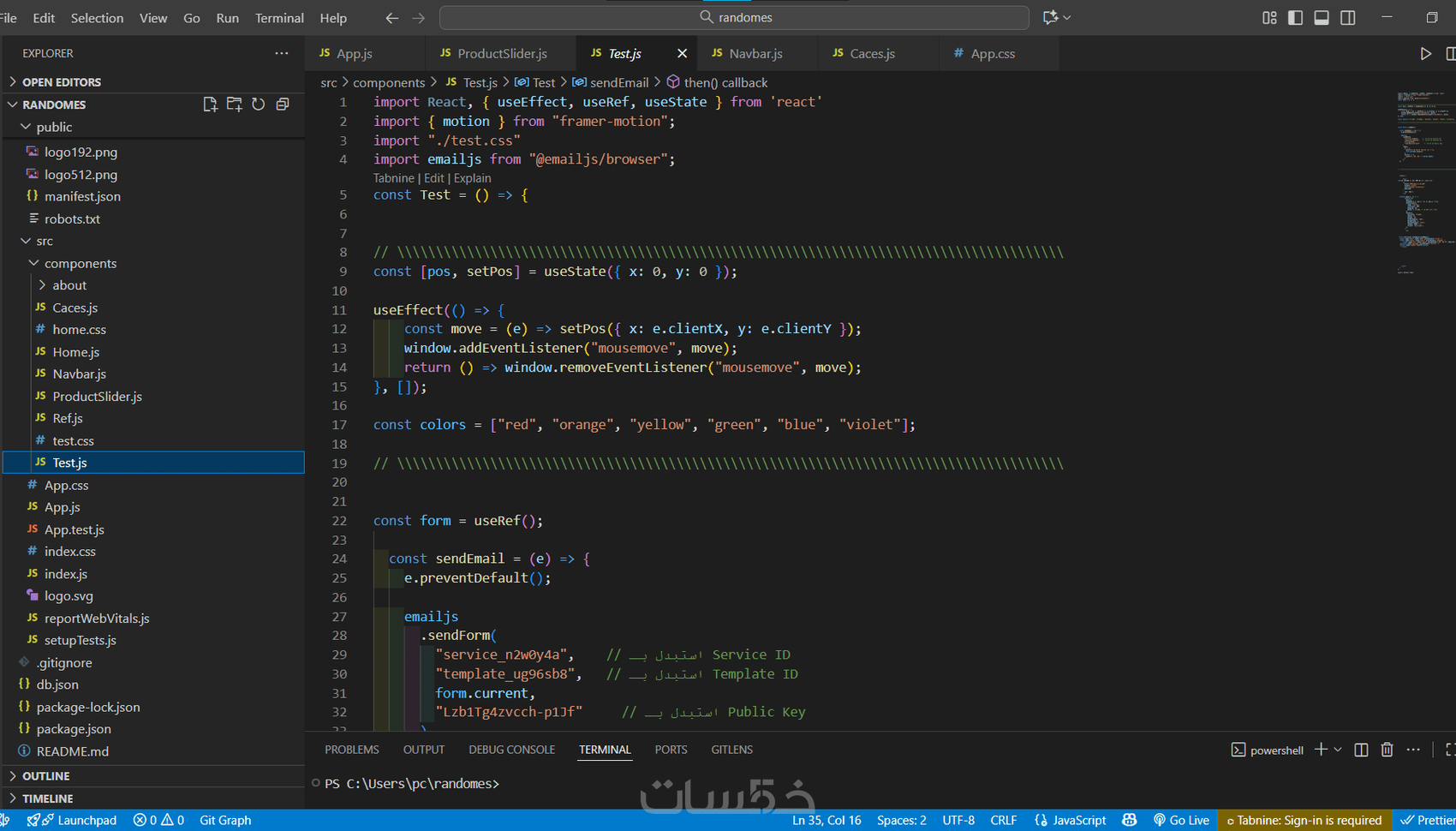Run the code with the play icon

click(1425, 53)
